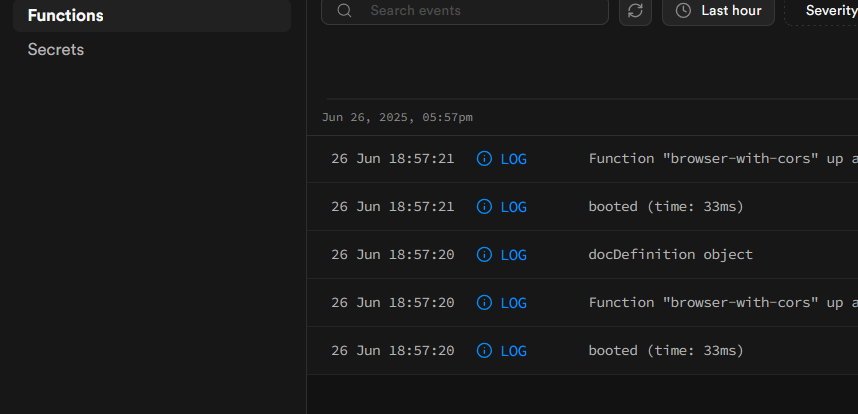Screen dimensions: 858x414
Task: Open the first "browser-with-cors" log message
Action: click(x=722, y=159)
